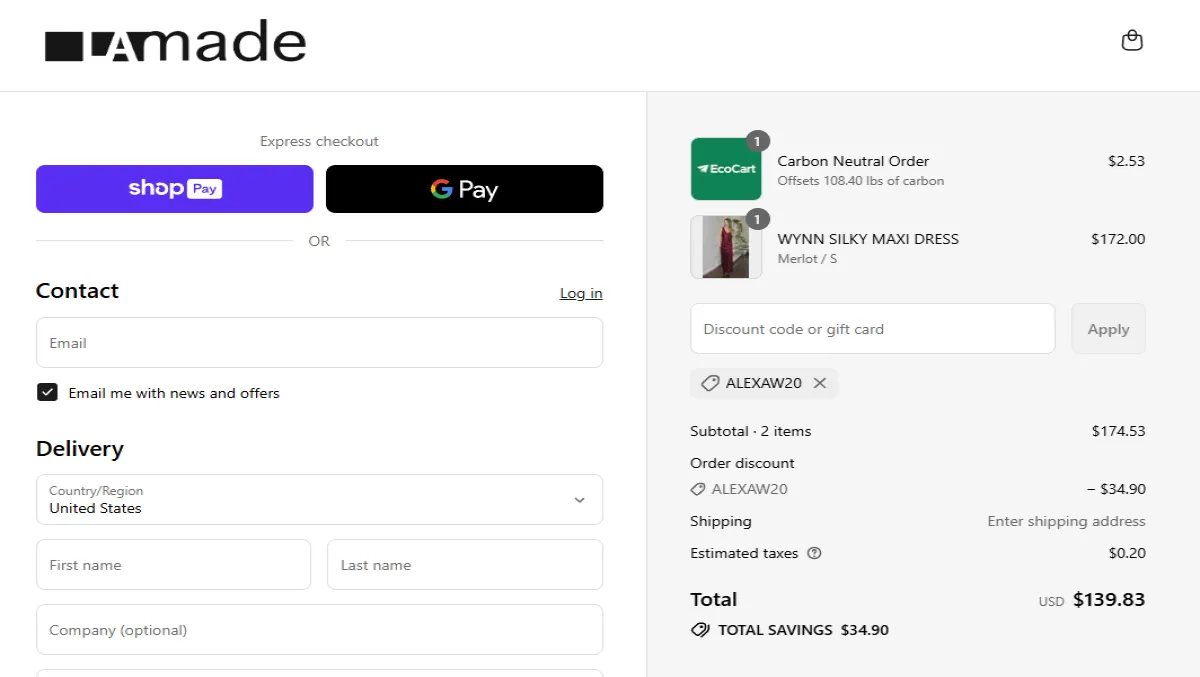Click the $174.53 subtotal amount
Screen dimensions: 1200x677
(x=1118, y=431)
